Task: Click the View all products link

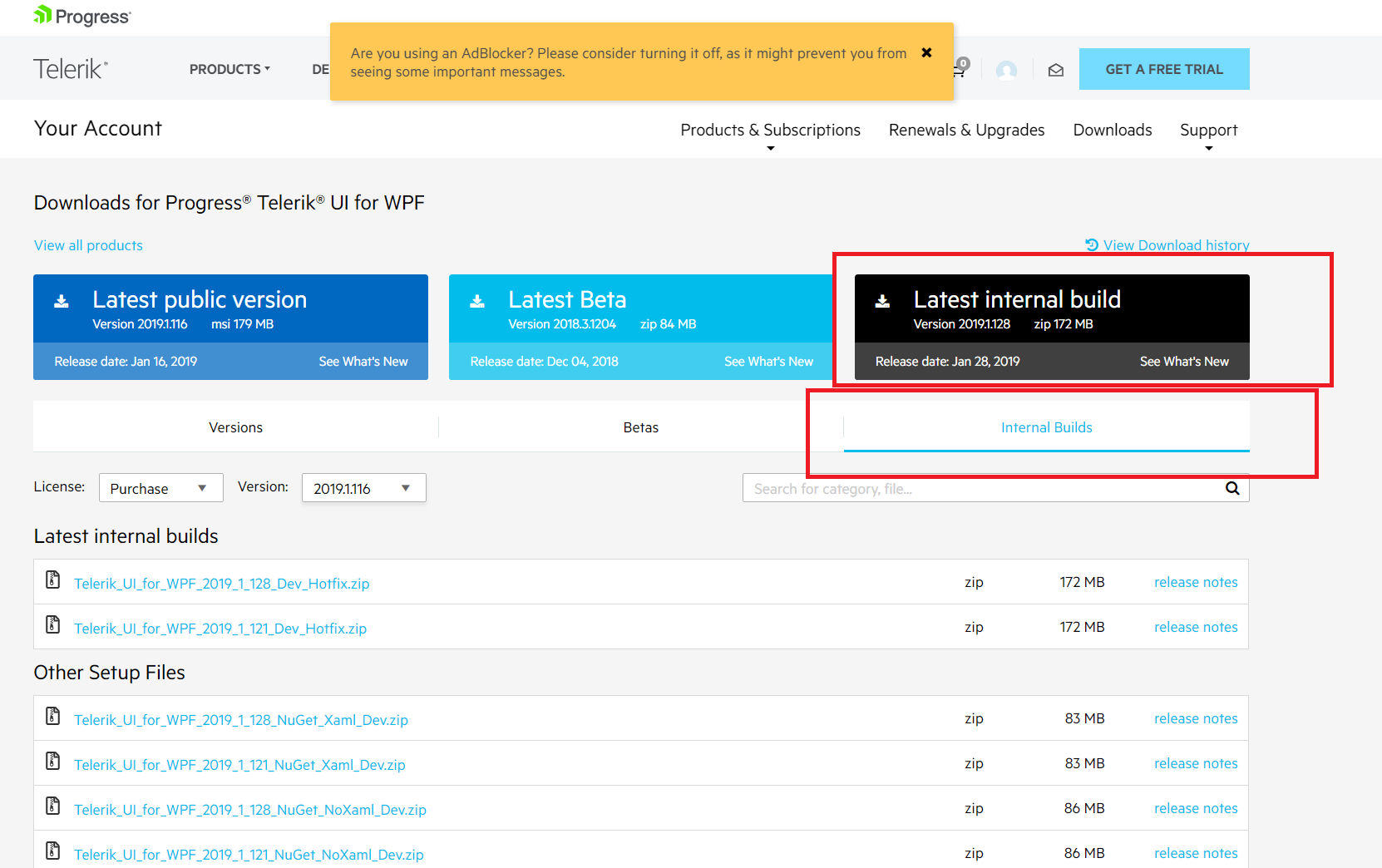Action: 88,245
